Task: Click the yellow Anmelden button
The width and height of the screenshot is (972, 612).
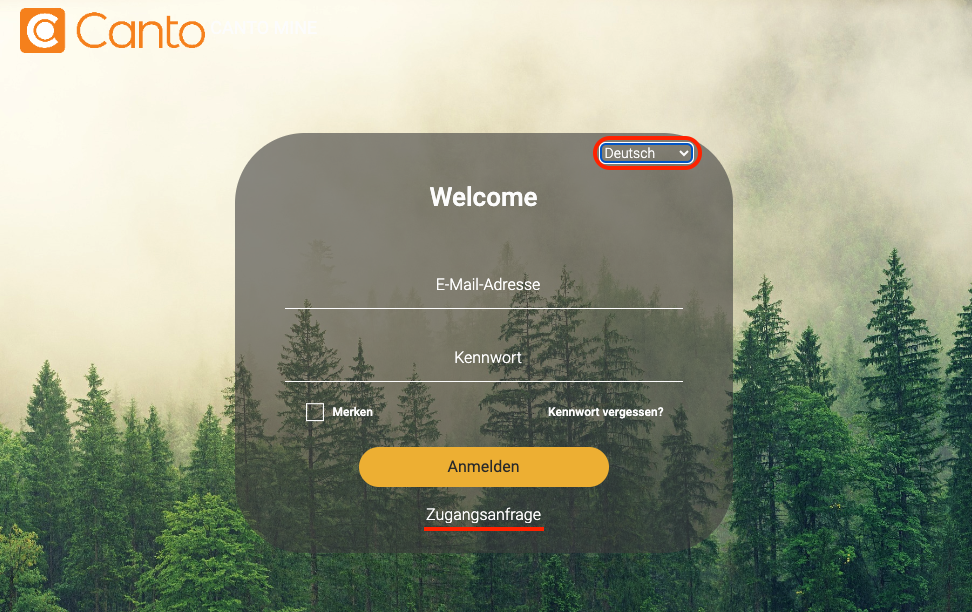Action: (x=484, y=467)
